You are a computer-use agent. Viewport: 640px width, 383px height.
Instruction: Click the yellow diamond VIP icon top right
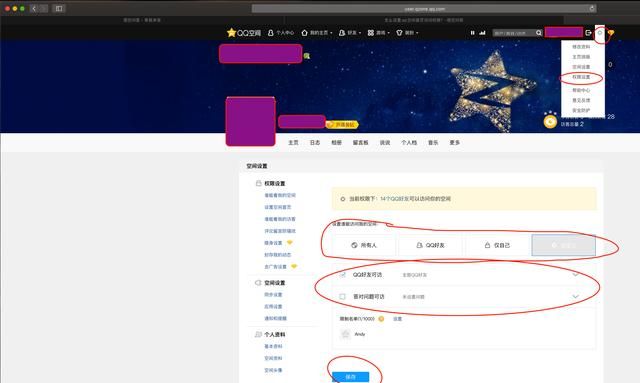(x=611, y=33)
